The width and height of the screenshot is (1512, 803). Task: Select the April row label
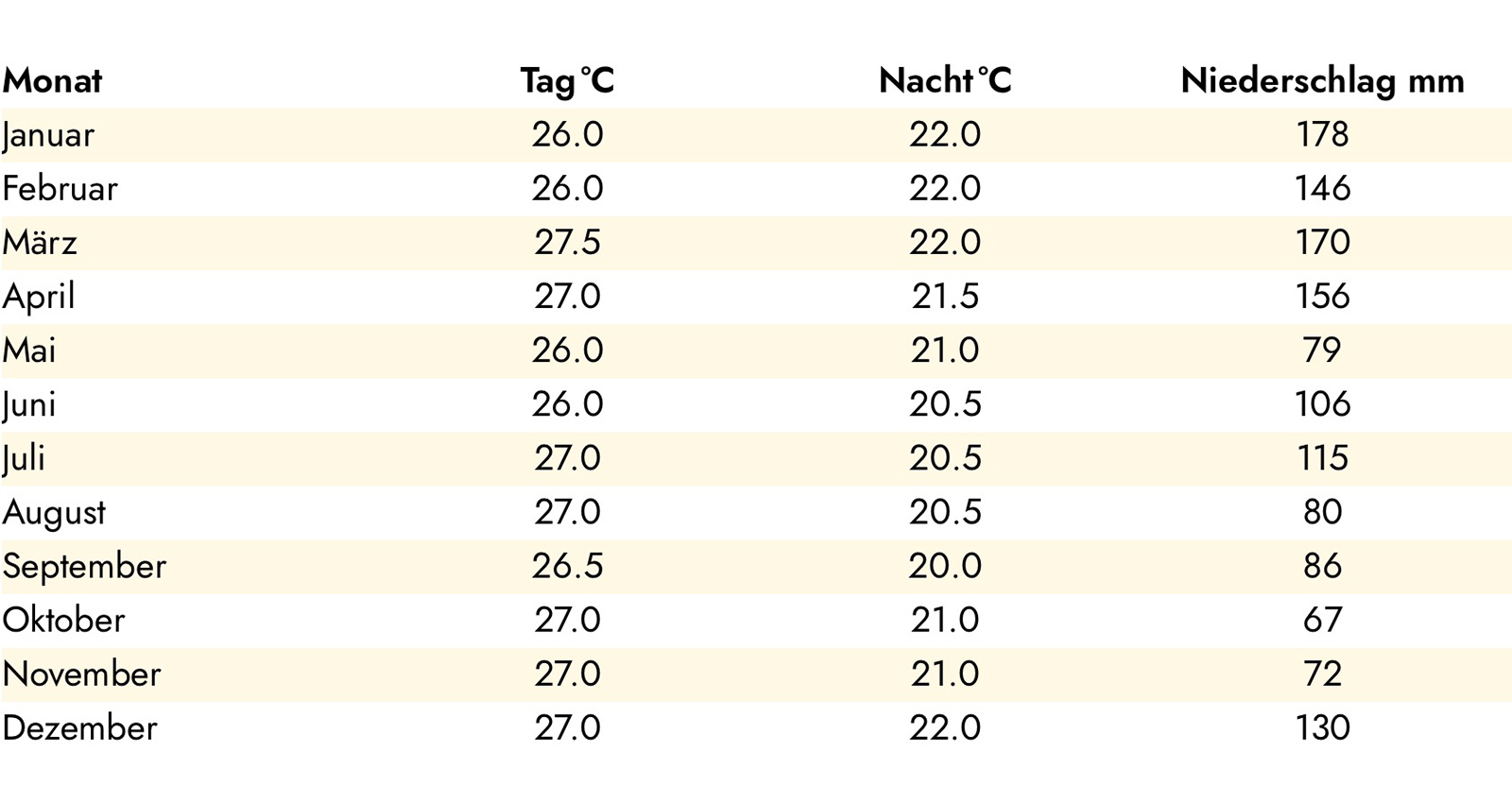pos(39,297)
